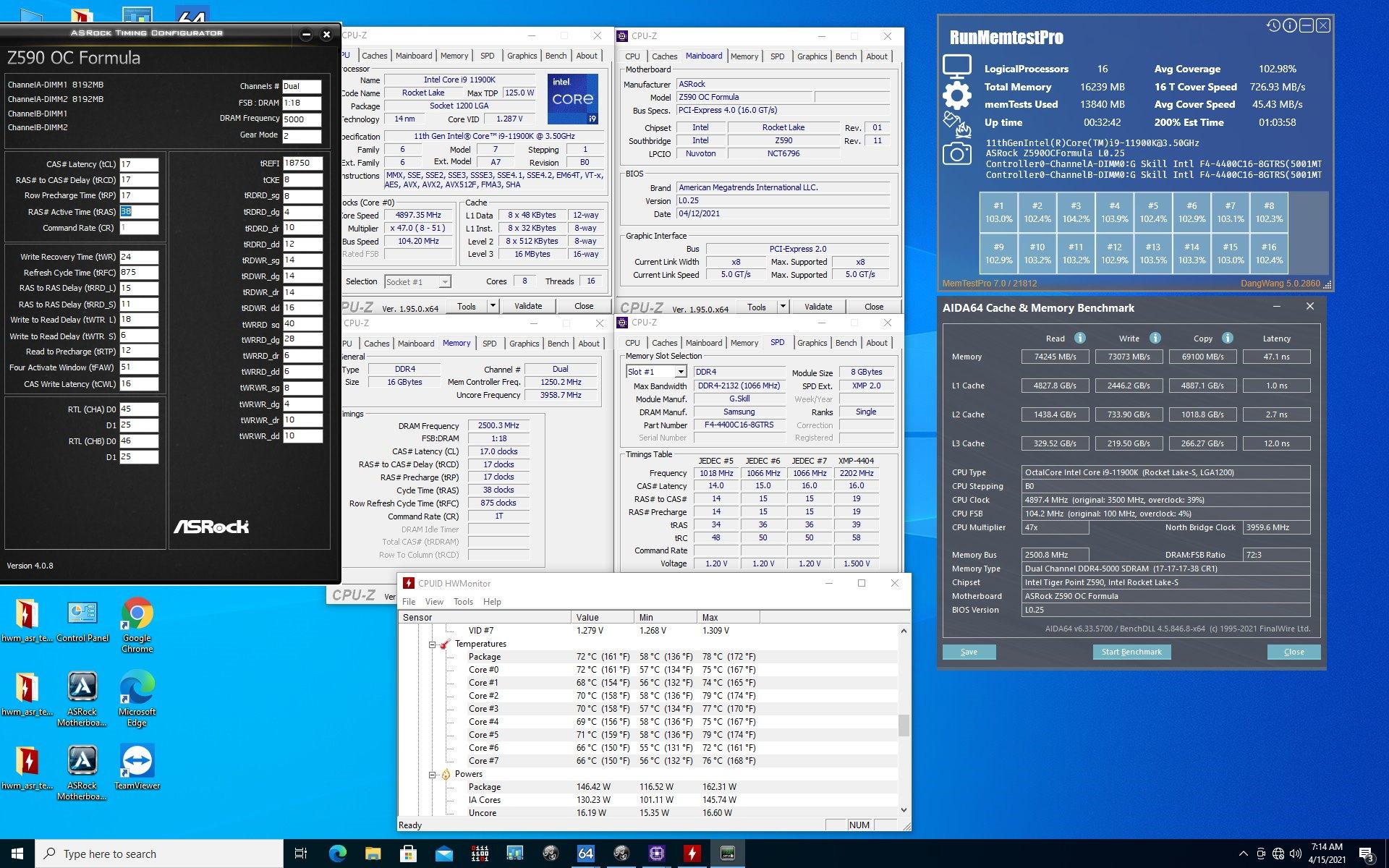The width and height of the screenshot is (1389, 868).
Task: Open Google Chrome desktop shortcut
Action: pos(137,624)
